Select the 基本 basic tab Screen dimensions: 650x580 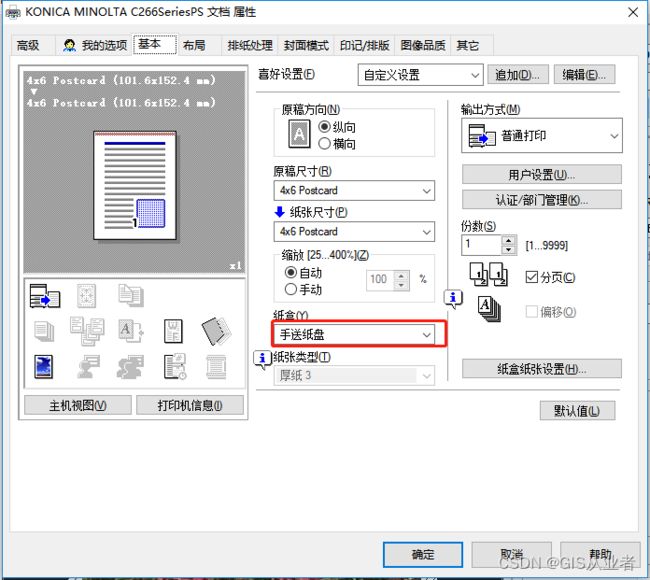pyautogui.click(x=155, y=44)
